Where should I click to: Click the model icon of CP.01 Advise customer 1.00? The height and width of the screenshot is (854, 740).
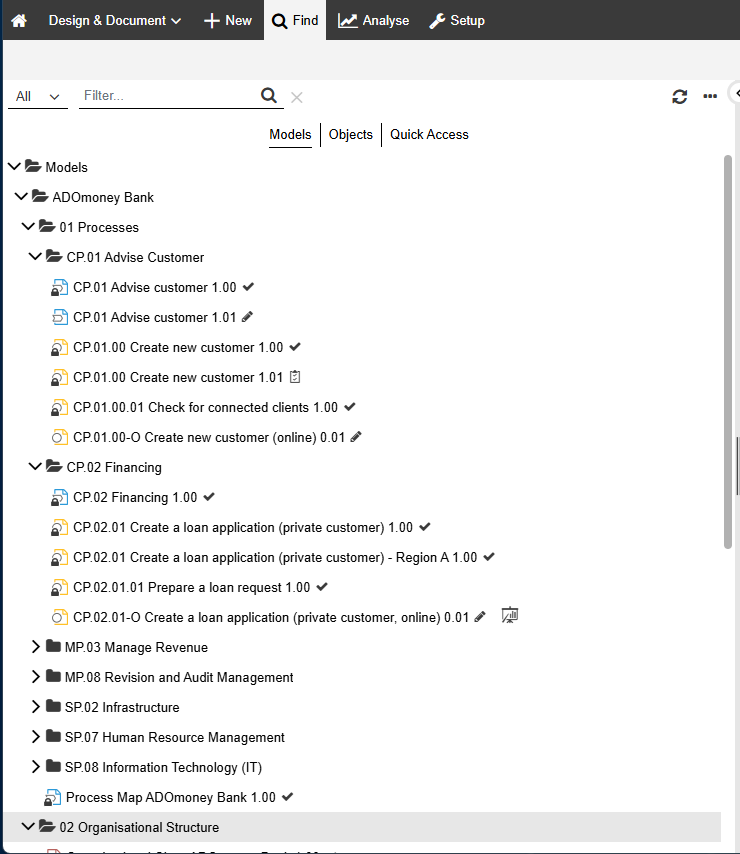point(59,287)
